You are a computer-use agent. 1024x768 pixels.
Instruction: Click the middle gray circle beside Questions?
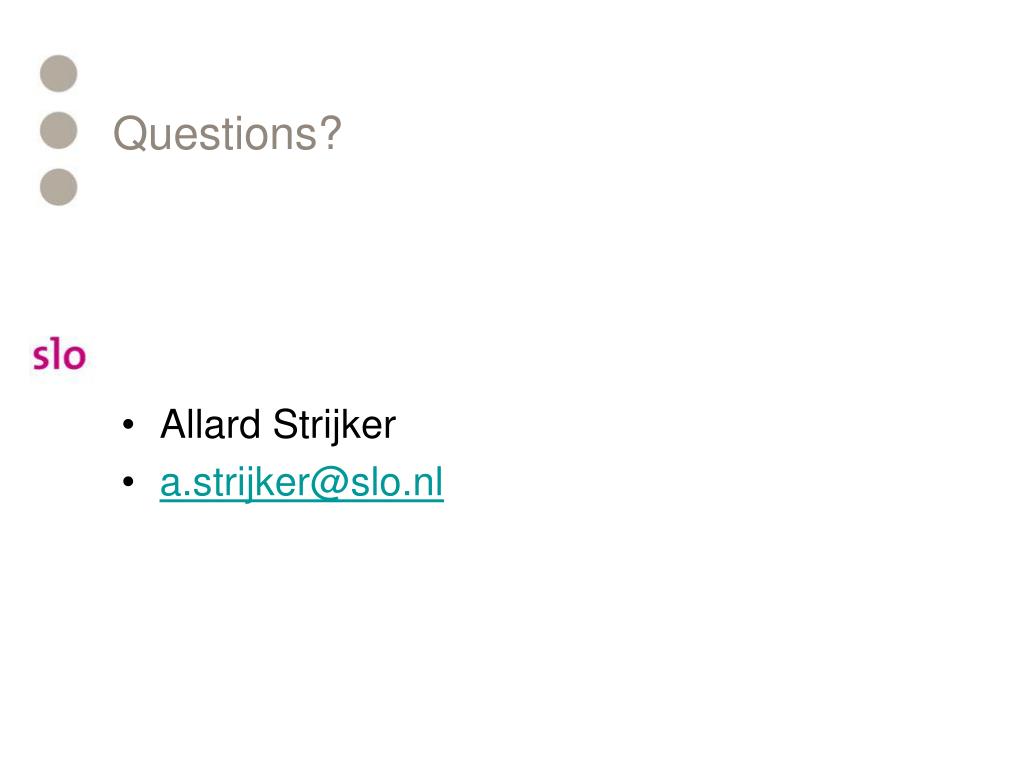point(59,130)
